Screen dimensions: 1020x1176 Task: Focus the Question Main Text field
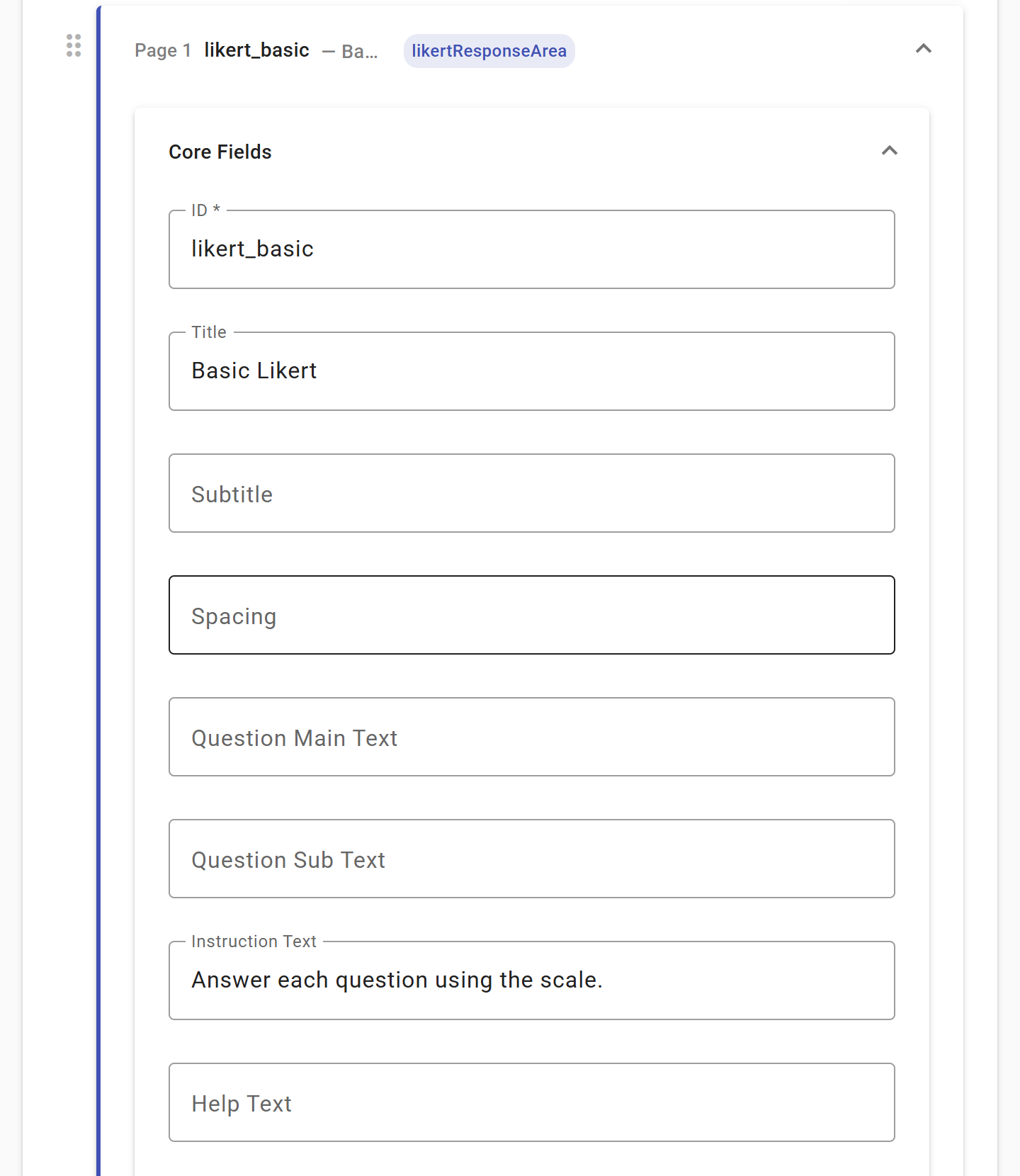(531, 737)
